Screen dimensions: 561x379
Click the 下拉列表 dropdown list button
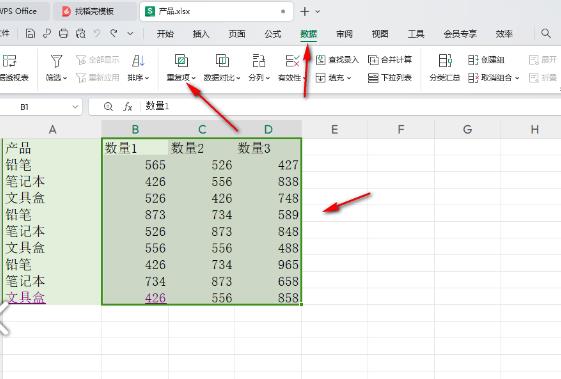point(390,78)
